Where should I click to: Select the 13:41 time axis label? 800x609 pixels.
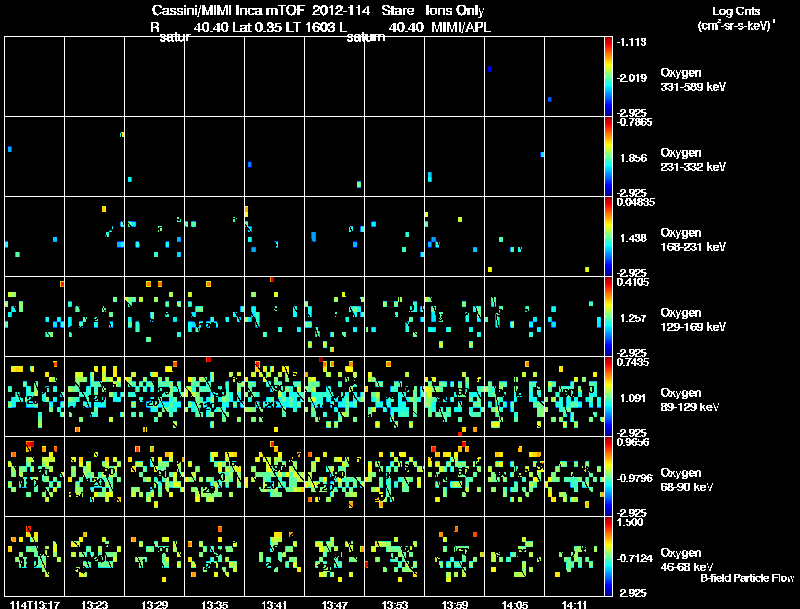[274, 604]
